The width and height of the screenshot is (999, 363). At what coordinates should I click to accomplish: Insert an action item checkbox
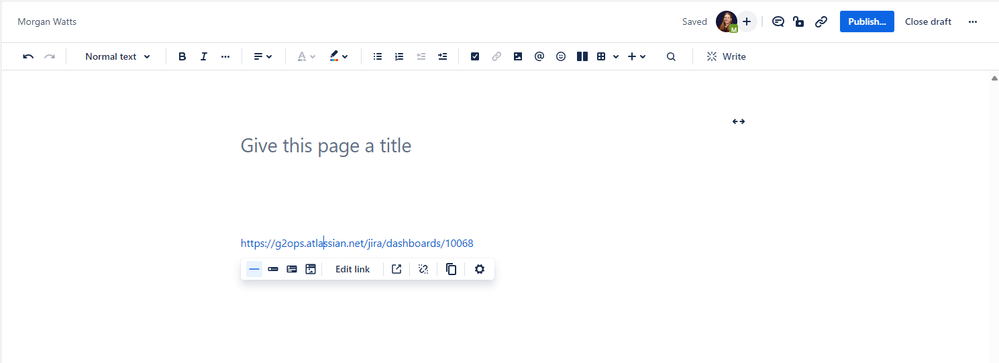(x=475, y=57)
